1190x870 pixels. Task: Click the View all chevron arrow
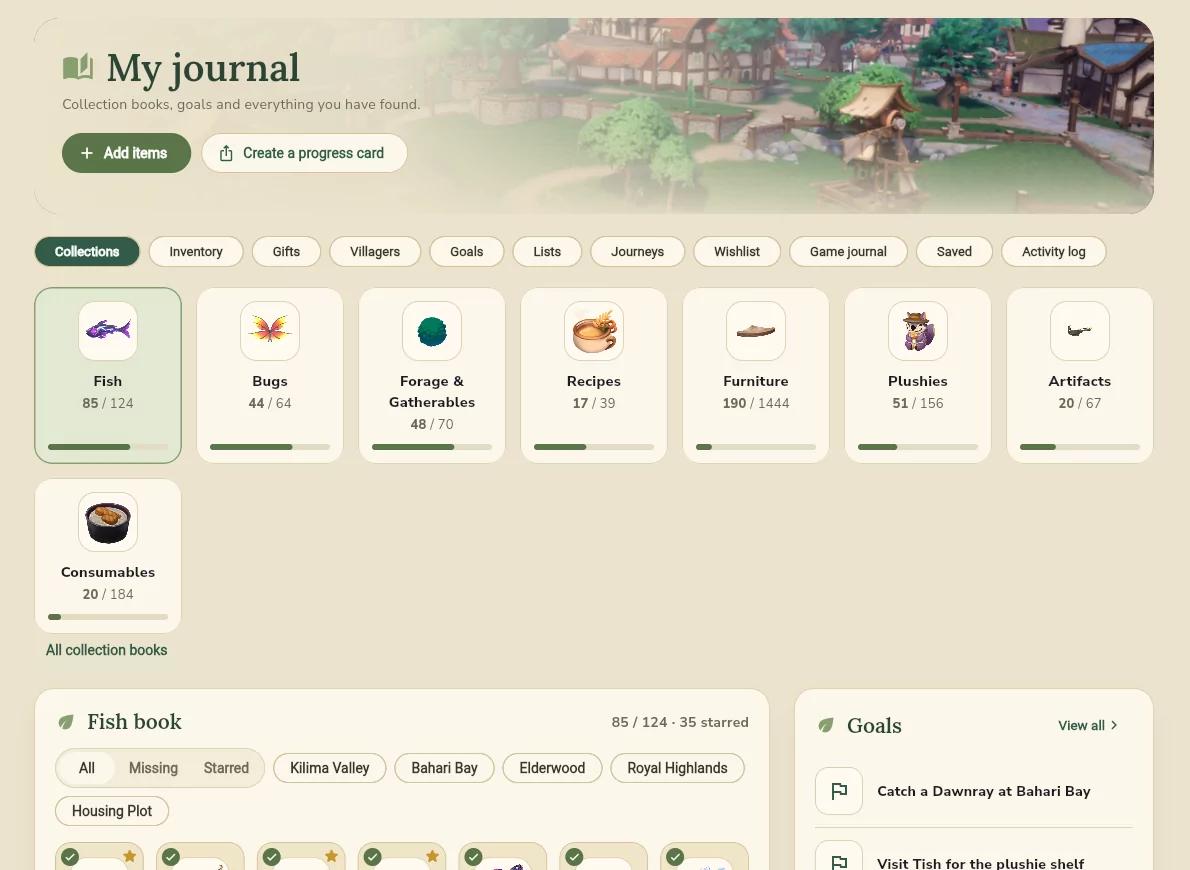pos(1114,725)
